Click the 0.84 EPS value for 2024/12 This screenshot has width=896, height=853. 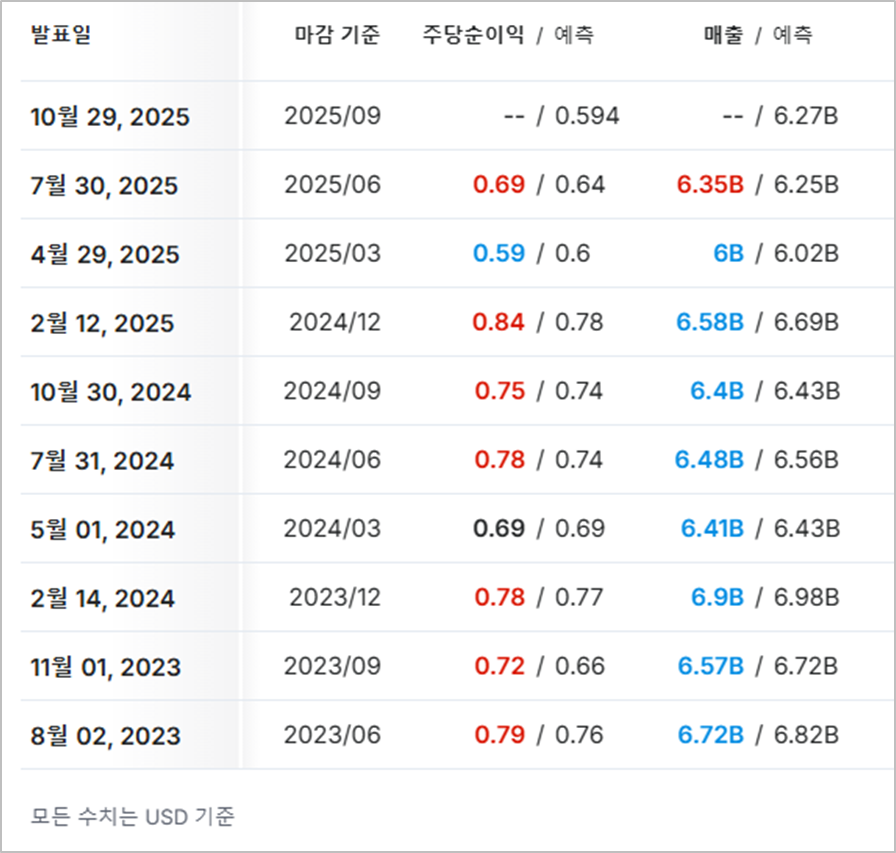pyautogui.click(x=498, y=322)
